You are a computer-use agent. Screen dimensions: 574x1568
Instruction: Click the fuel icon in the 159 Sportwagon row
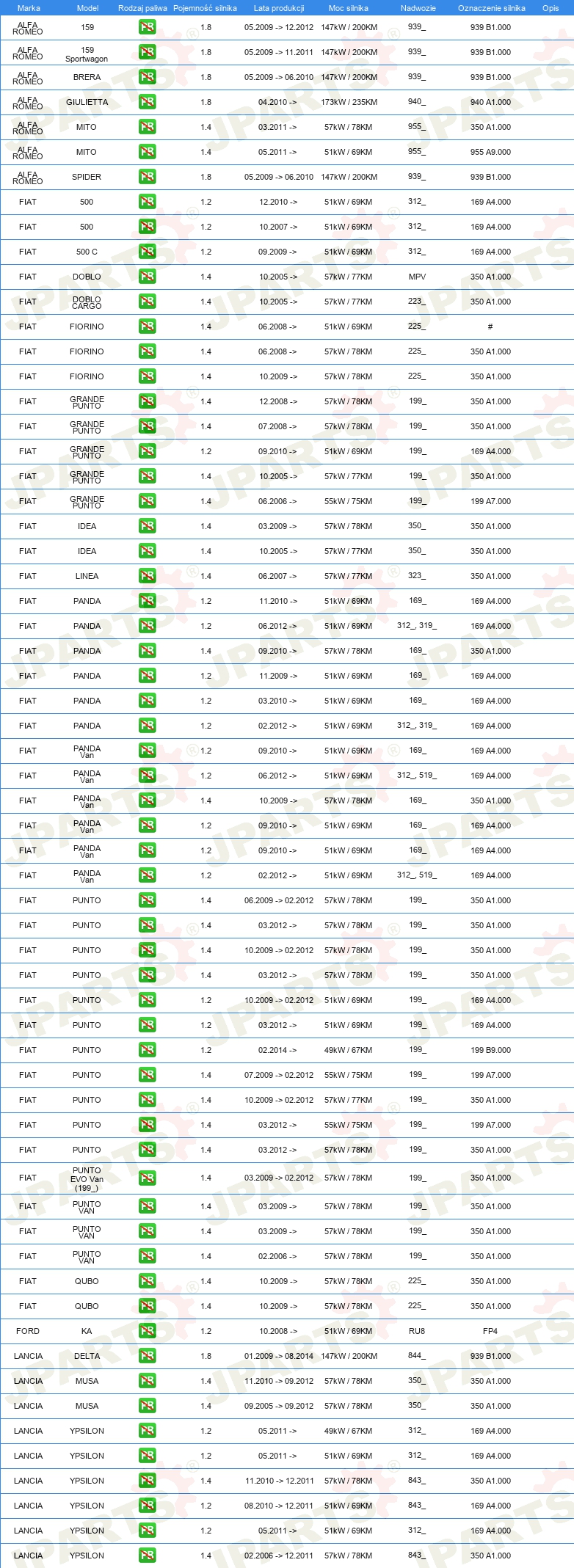[x=147, y=52]
